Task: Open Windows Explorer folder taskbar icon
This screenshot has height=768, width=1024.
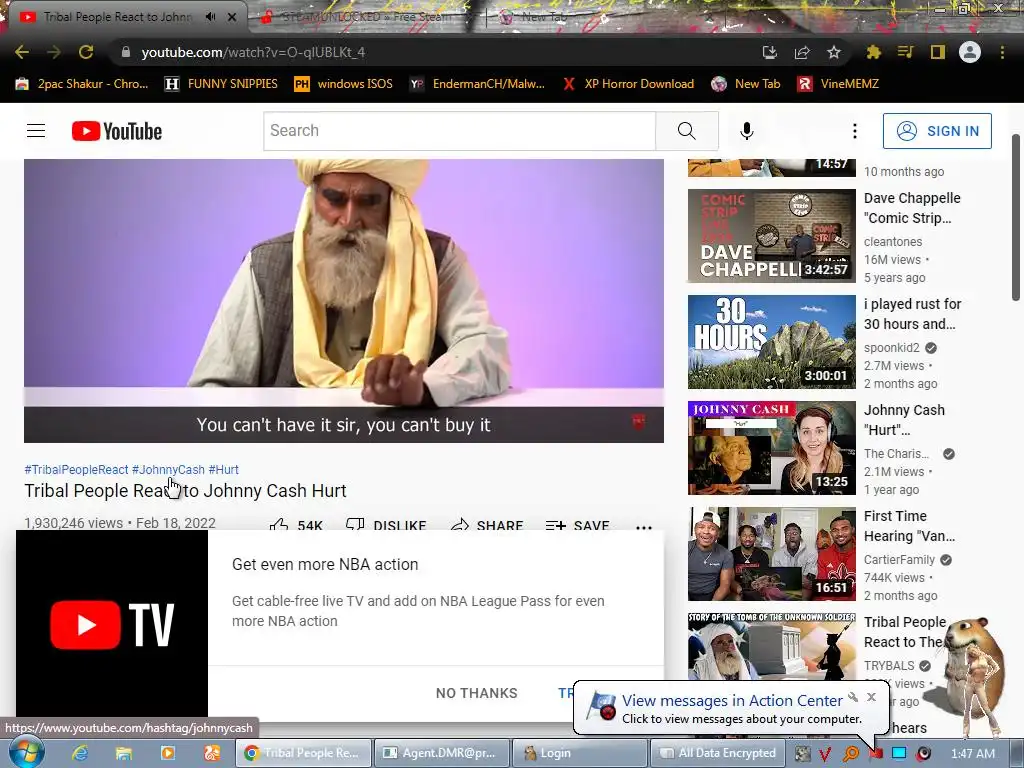Action: point(123,753)
